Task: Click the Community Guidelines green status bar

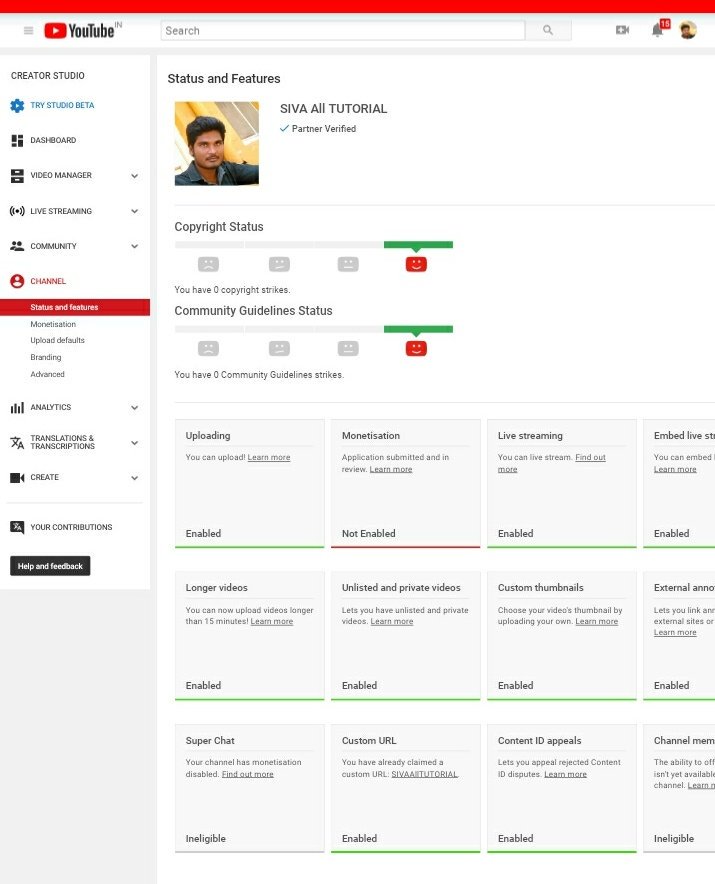Action: [418, 329]
